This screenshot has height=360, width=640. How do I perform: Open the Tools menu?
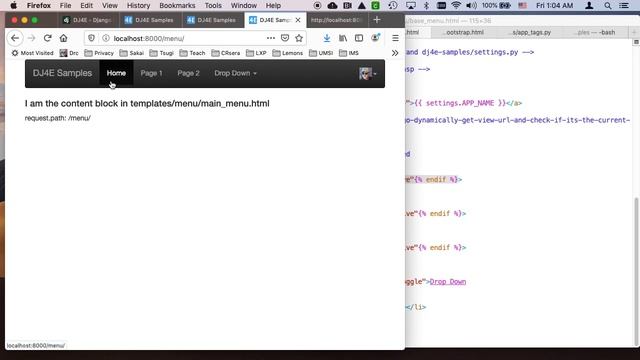[213, 6]
